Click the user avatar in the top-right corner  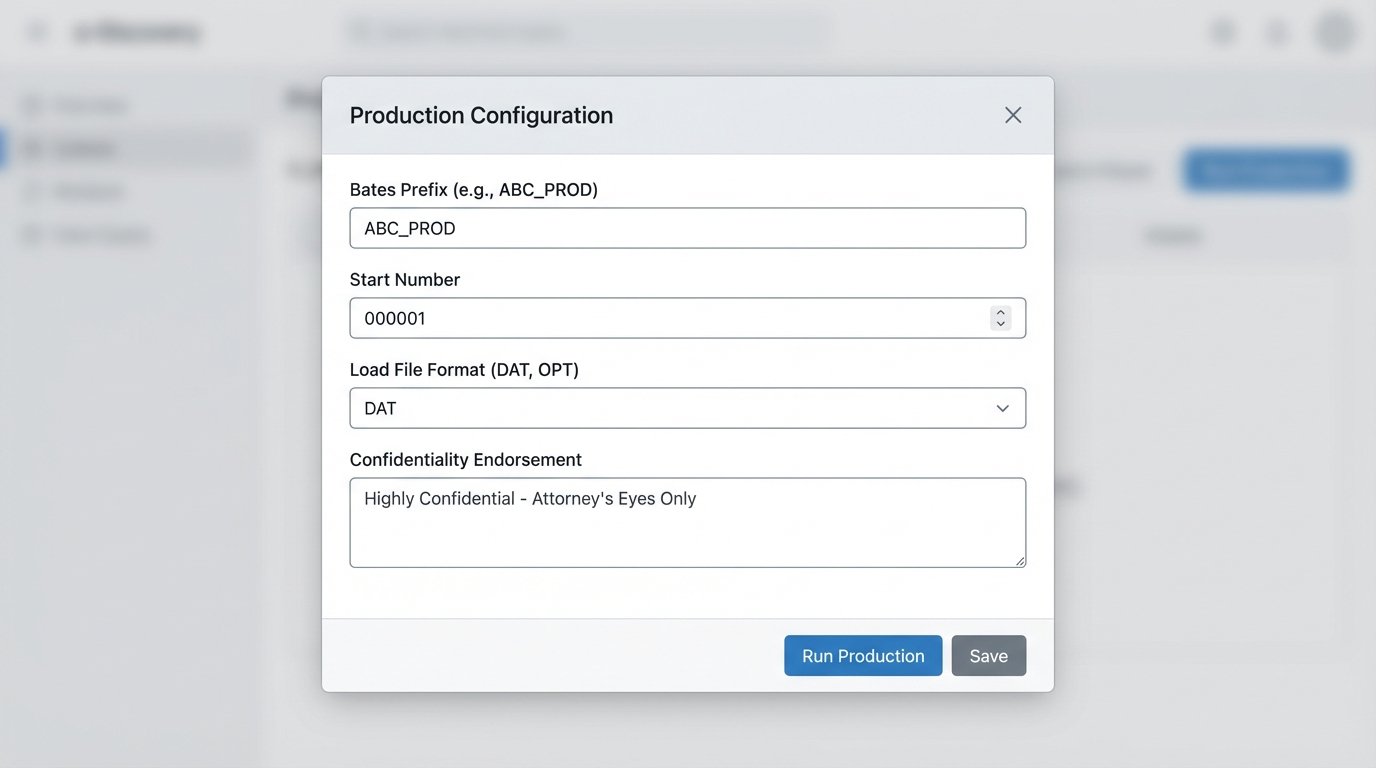[1335, 31]
